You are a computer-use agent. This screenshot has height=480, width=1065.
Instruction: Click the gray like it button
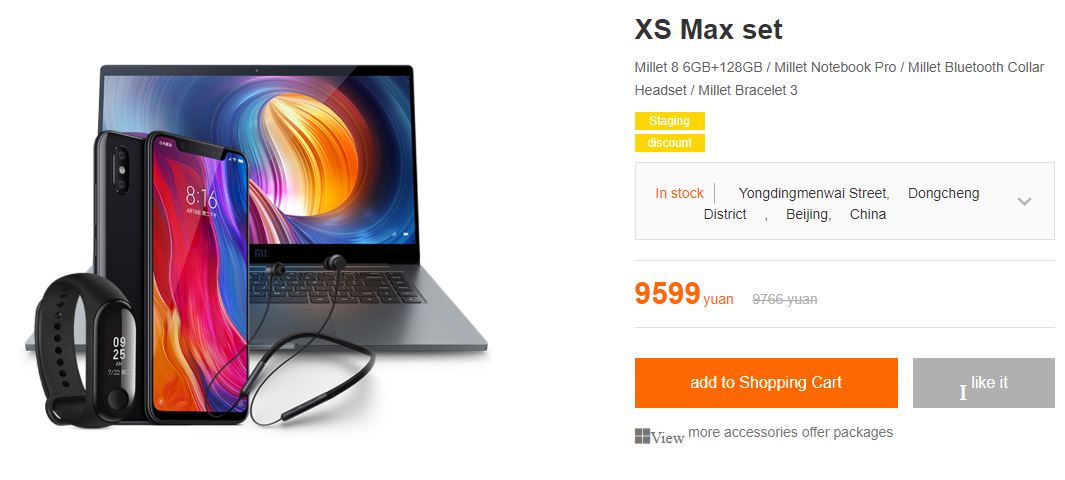pos(983,383)
